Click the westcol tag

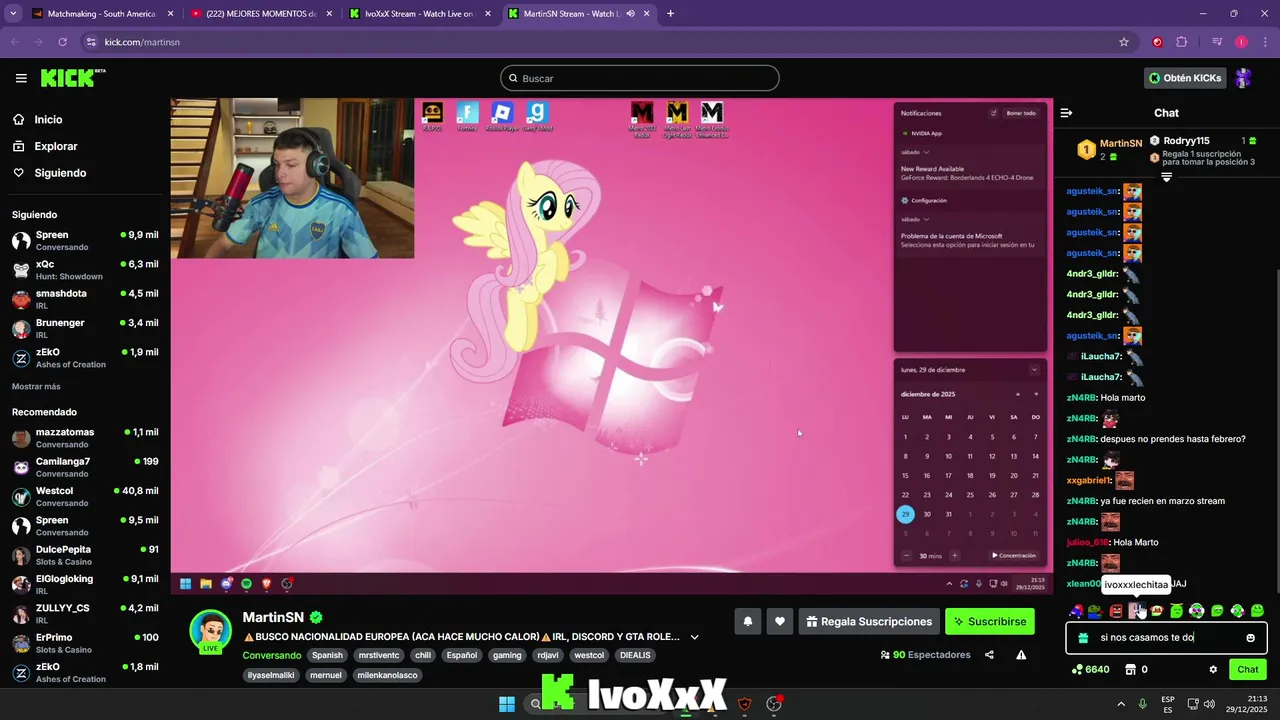pyautogui.click(x=589, y=655)
